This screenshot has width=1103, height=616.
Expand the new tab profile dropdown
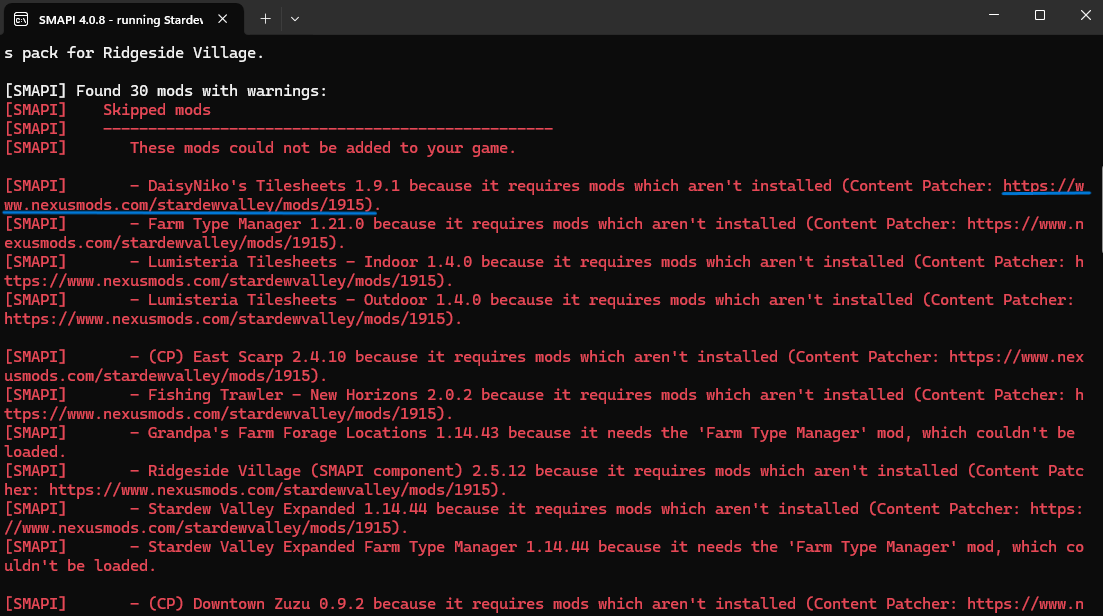click(295, 18)
